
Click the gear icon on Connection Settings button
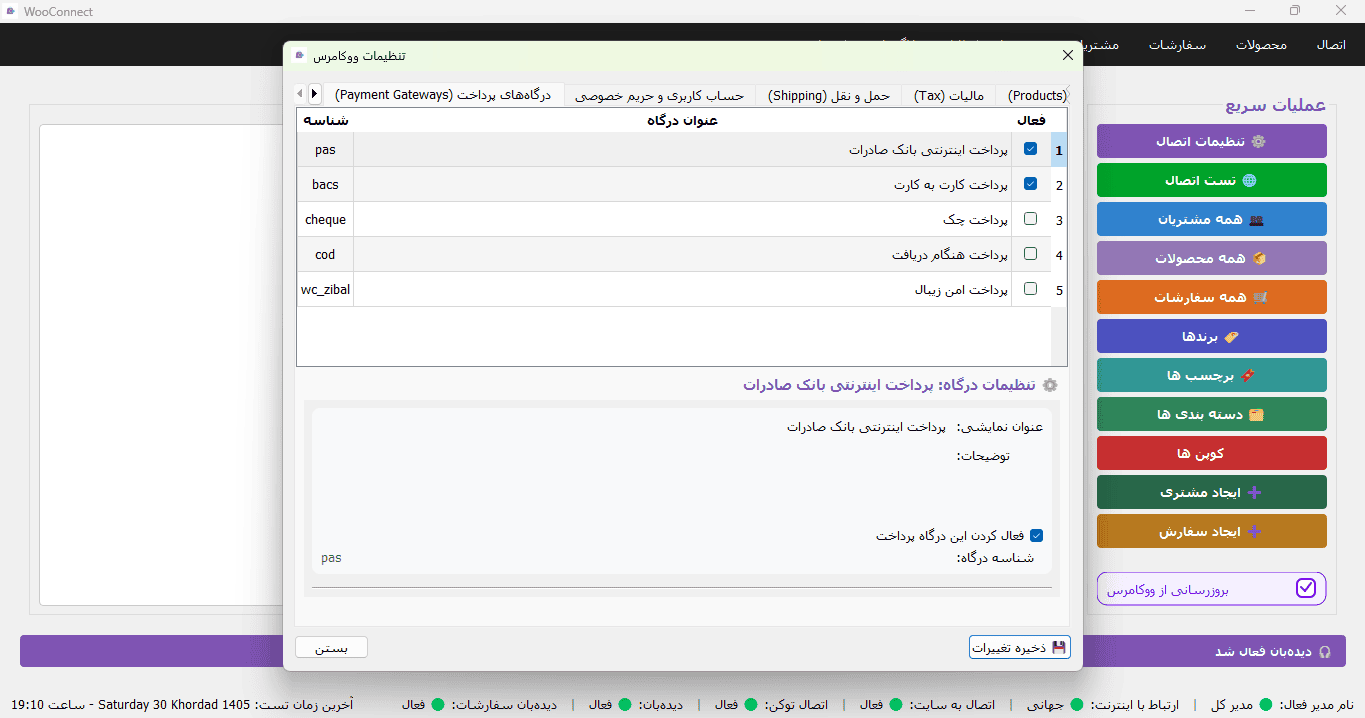tap(1258, 142)
